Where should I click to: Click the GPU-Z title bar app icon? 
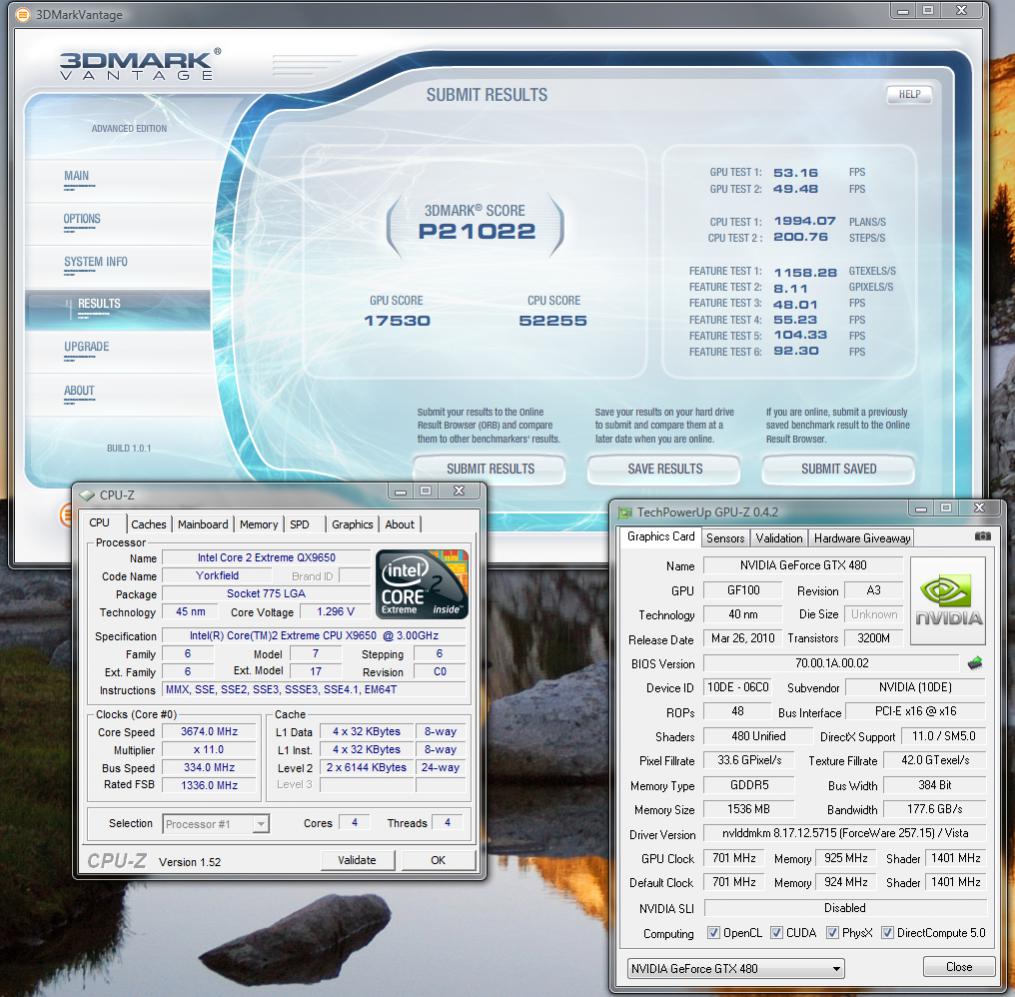(625, 513)
